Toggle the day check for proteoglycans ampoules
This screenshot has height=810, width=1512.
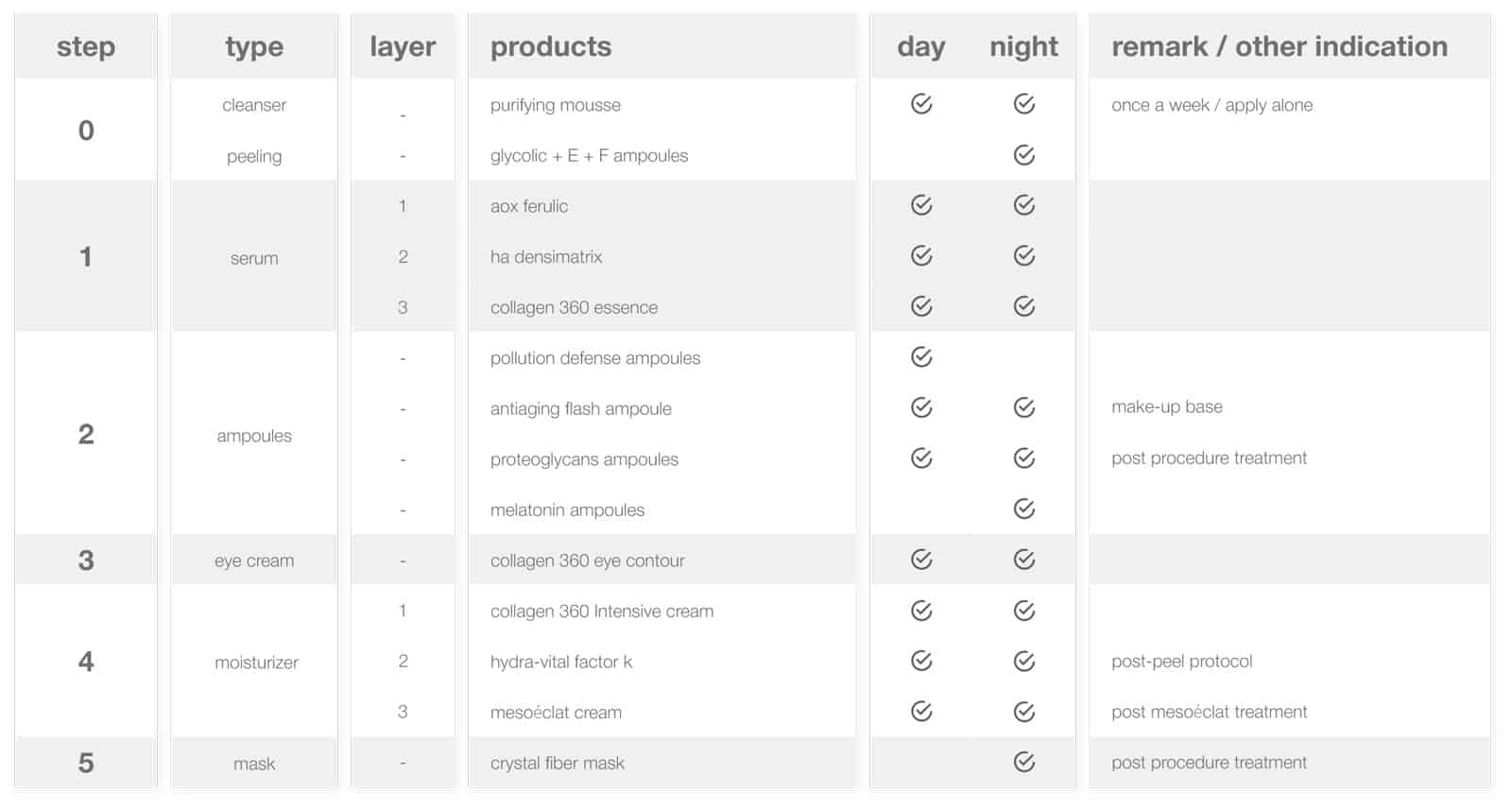[921, 458]
